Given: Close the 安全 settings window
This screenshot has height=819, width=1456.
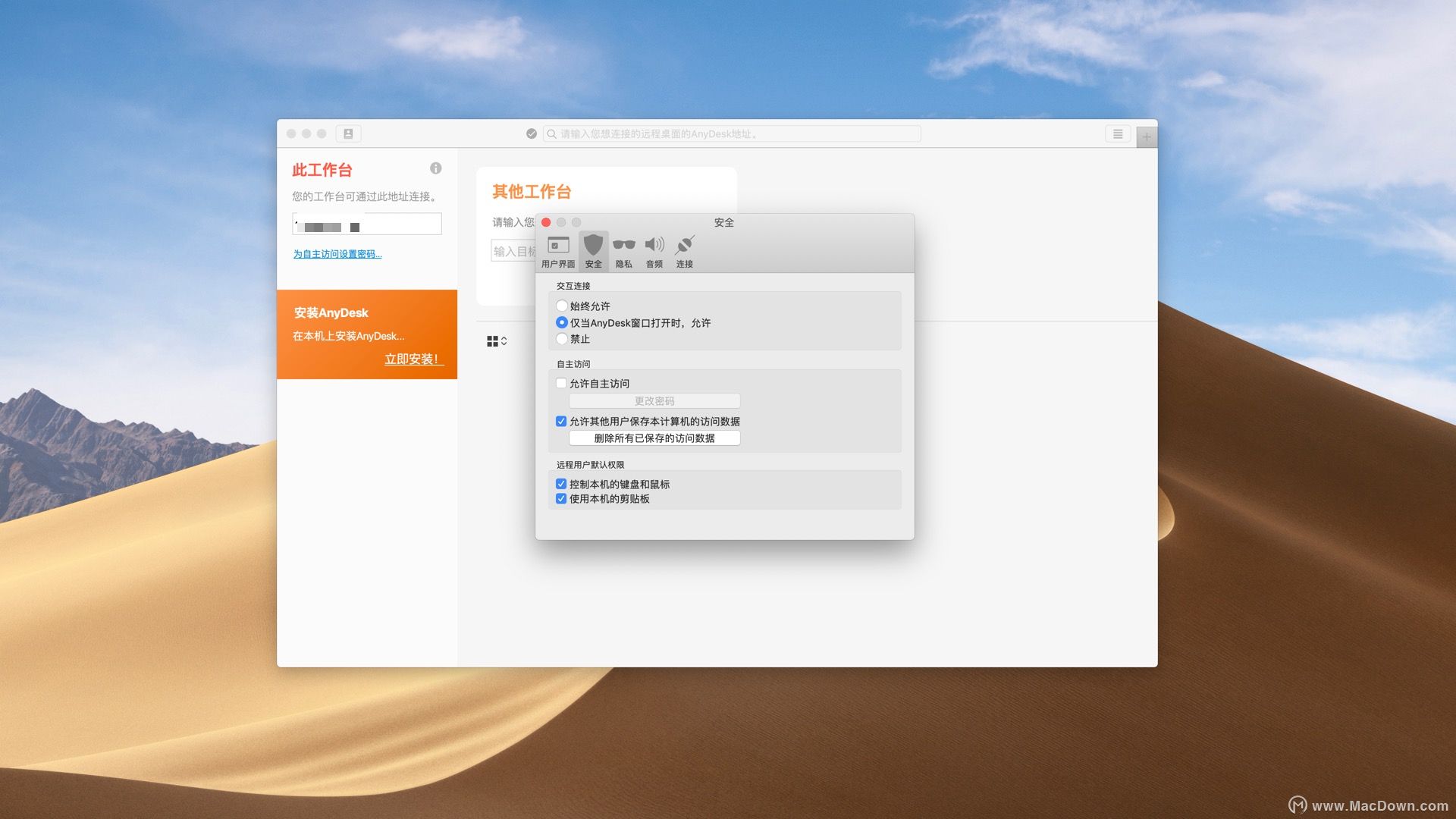Looking at the screenshot, I should click(546, 222).
